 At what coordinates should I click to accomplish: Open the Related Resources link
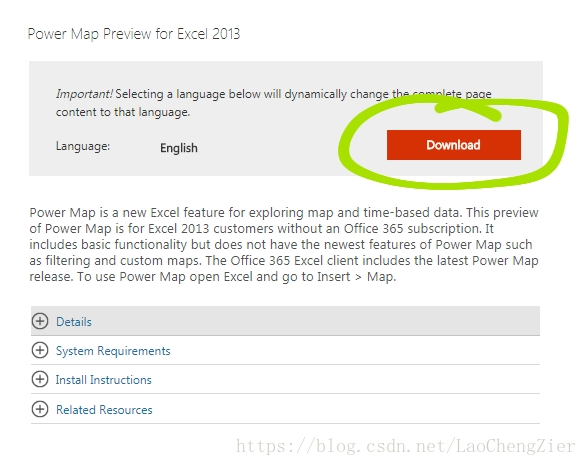[104, 410]
